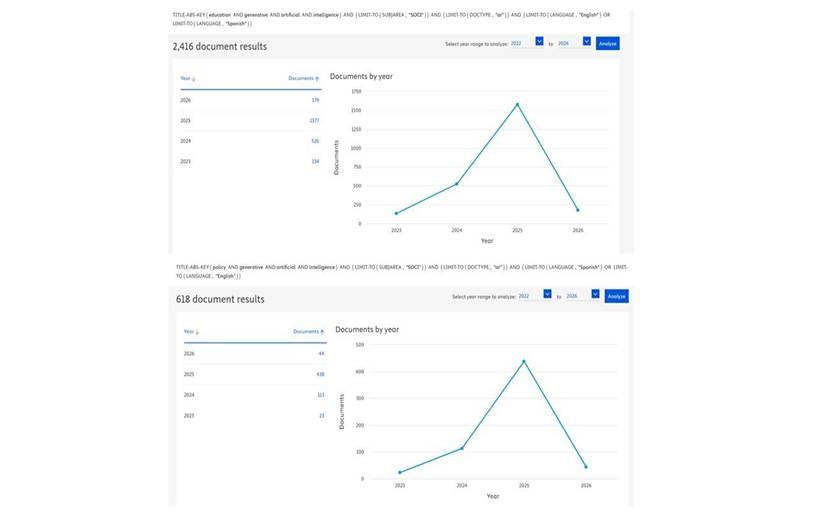Click 2024 data point on upper chart

[457, 184]
